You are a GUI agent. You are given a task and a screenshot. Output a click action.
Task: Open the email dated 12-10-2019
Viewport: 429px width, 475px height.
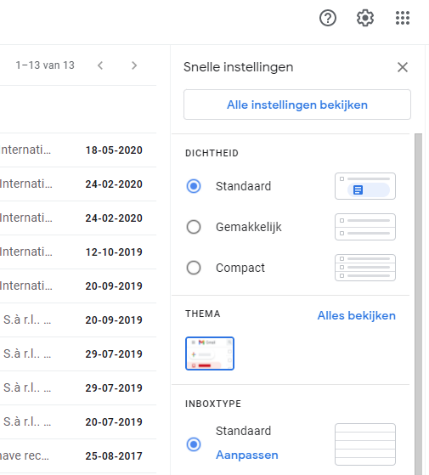[x=78, y=252]
